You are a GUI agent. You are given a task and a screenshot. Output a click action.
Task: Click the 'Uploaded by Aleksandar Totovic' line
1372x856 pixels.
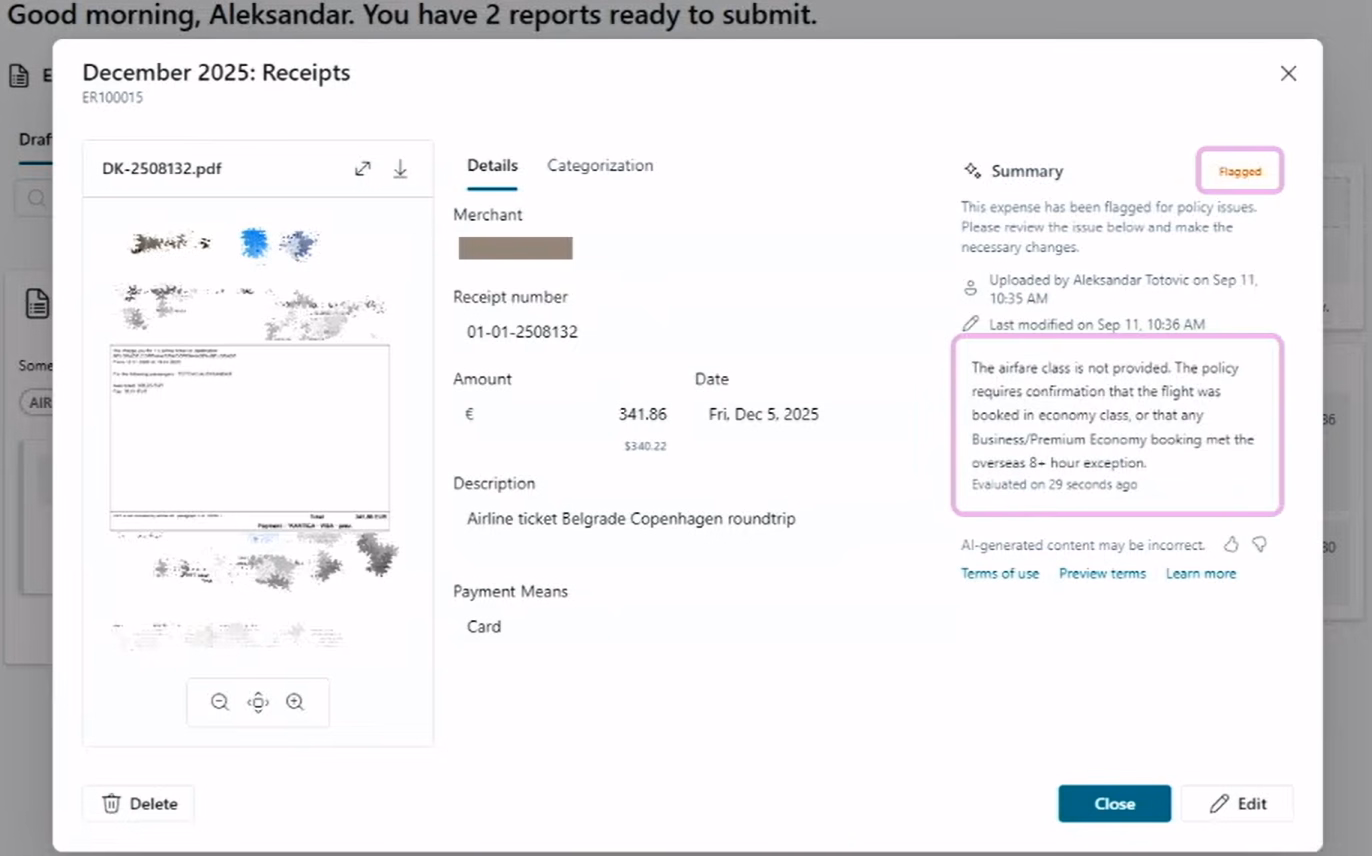coord(1123,289)
